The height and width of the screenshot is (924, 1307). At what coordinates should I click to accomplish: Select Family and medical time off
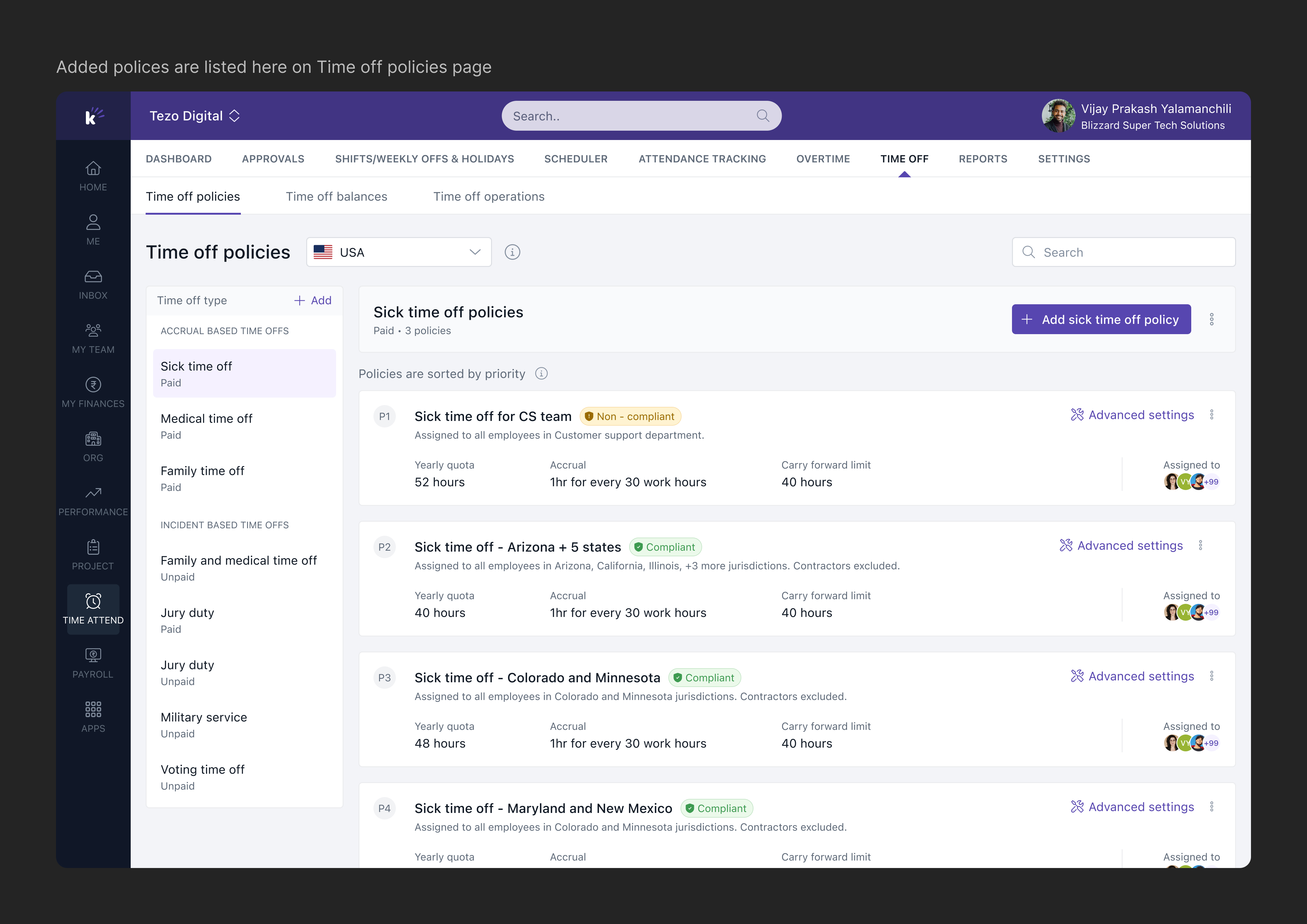click(x=245, y=568)
